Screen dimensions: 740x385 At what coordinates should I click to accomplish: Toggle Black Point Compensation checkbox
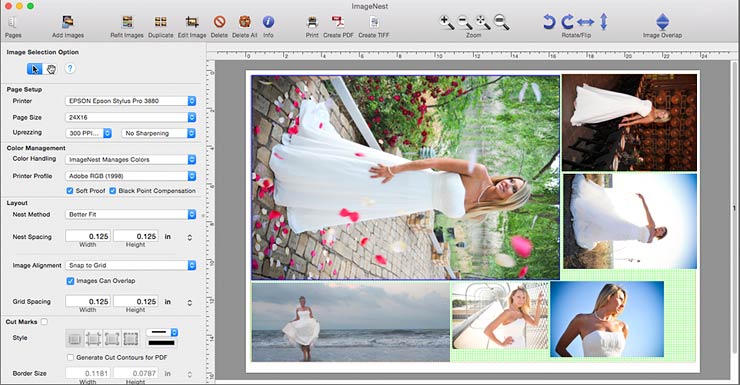pos(113,191)
